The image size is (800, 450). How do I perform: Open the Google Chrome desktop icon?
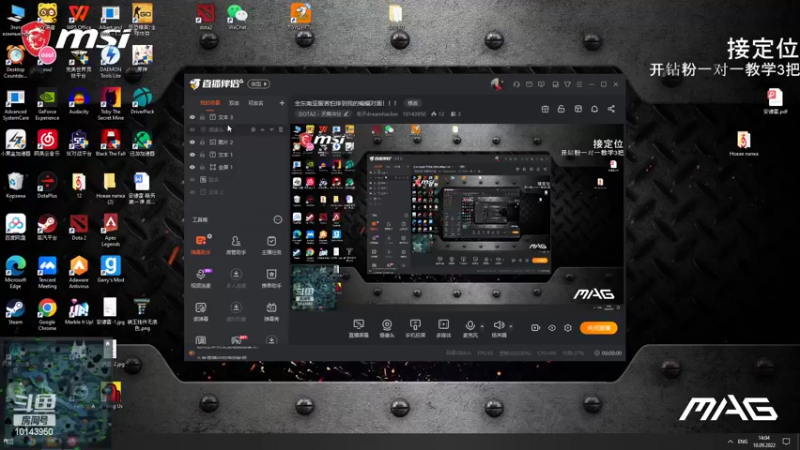[47, 313]
